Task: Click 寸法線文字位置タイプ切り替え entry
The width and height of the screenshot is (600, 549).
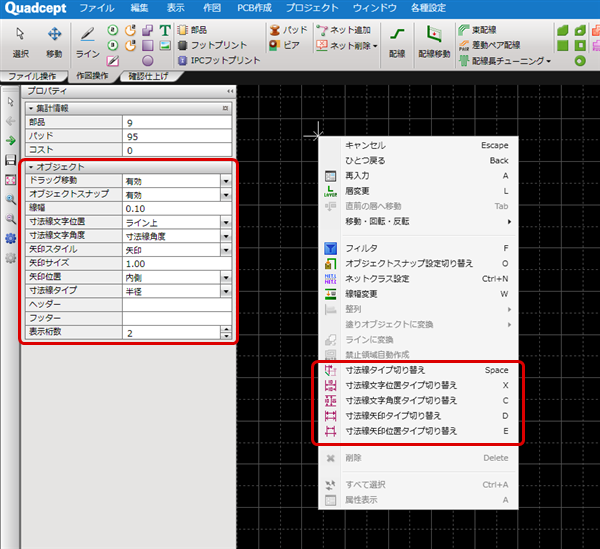Action: [x=418, y=386]
